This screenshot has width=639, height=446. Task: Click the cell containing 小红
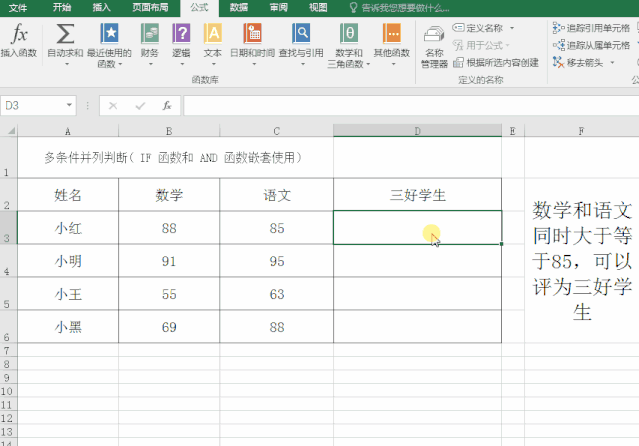68,228
